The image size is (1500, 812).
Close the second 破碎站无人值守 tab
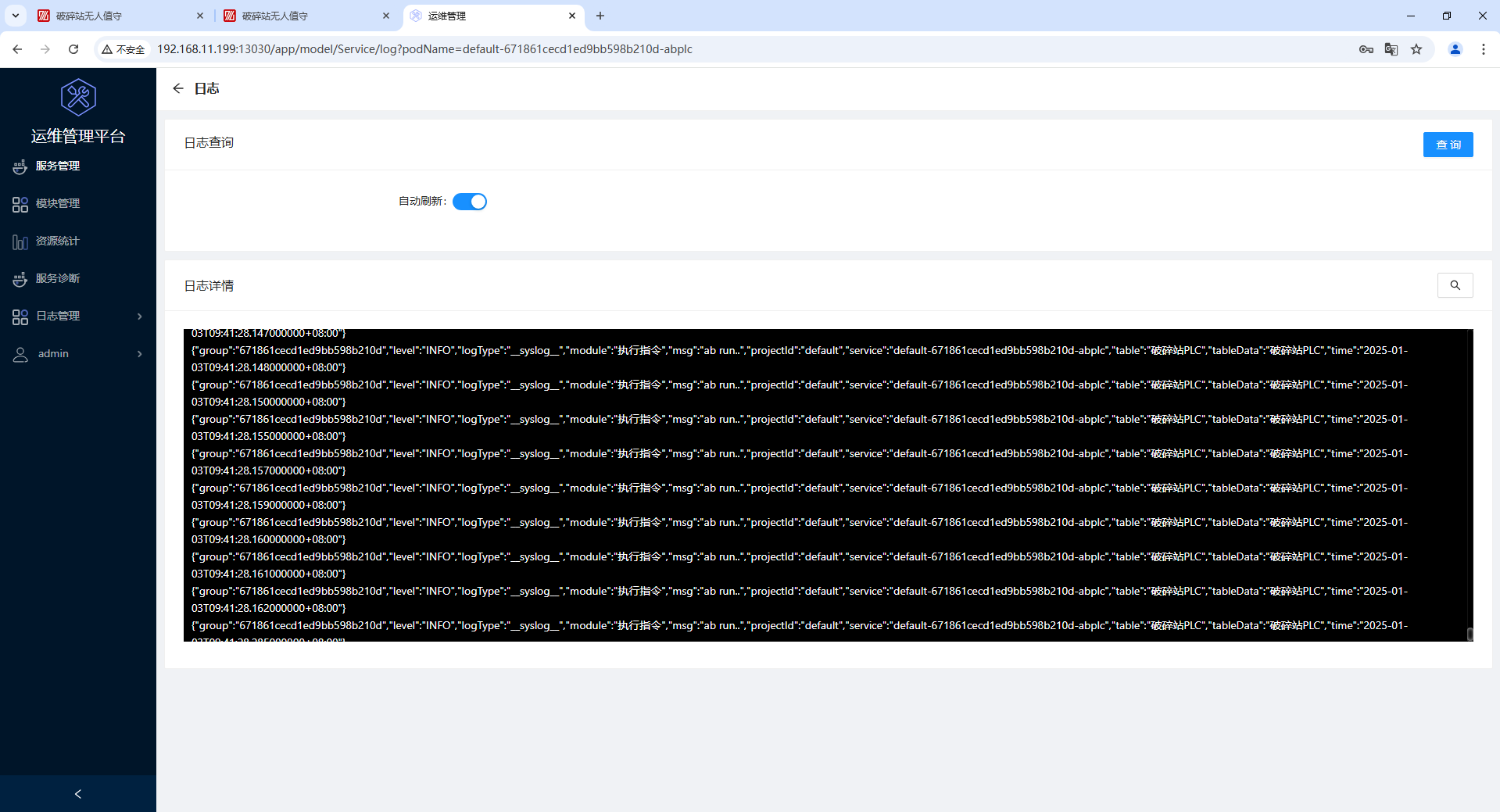(386, 16)
